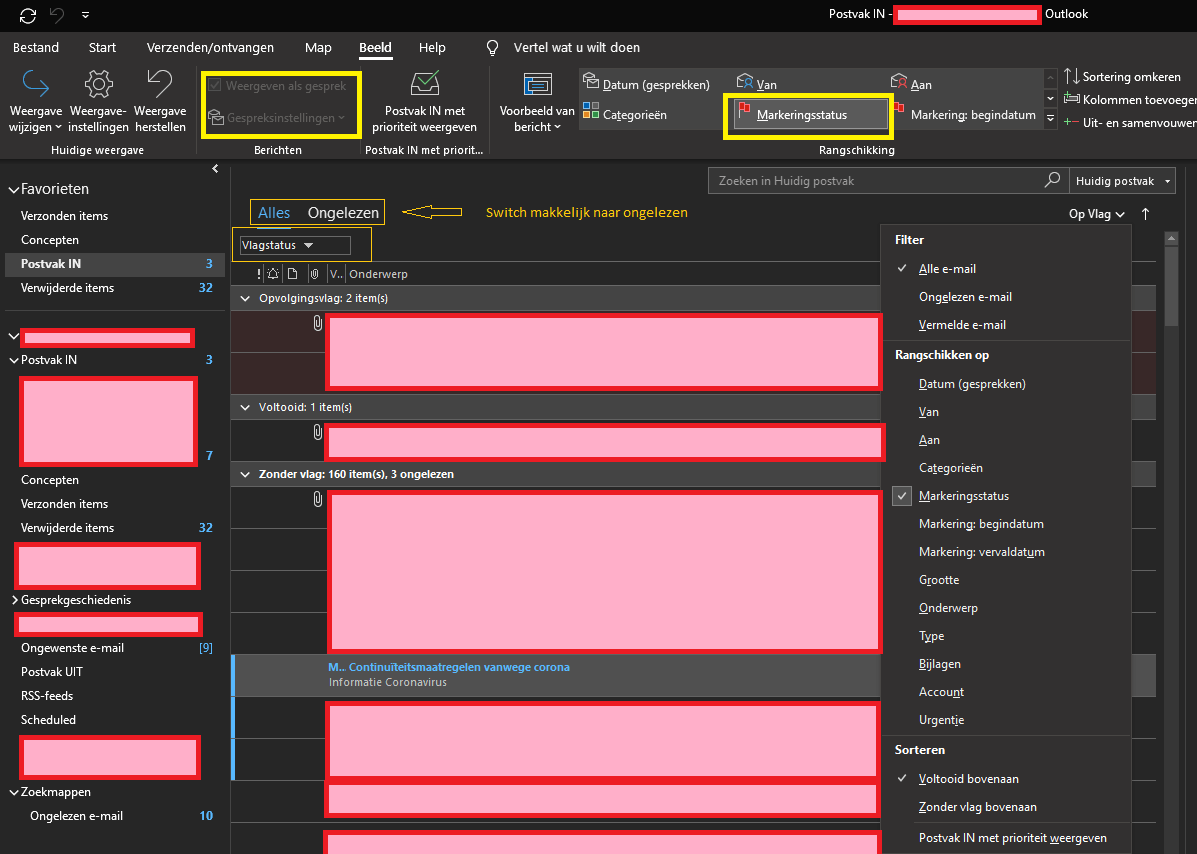This screenshot has width=1197, height=854.
Task: Check Datum (gesprekken) in arrange menu
Action: pyautogui.click(x=972, y=384)
